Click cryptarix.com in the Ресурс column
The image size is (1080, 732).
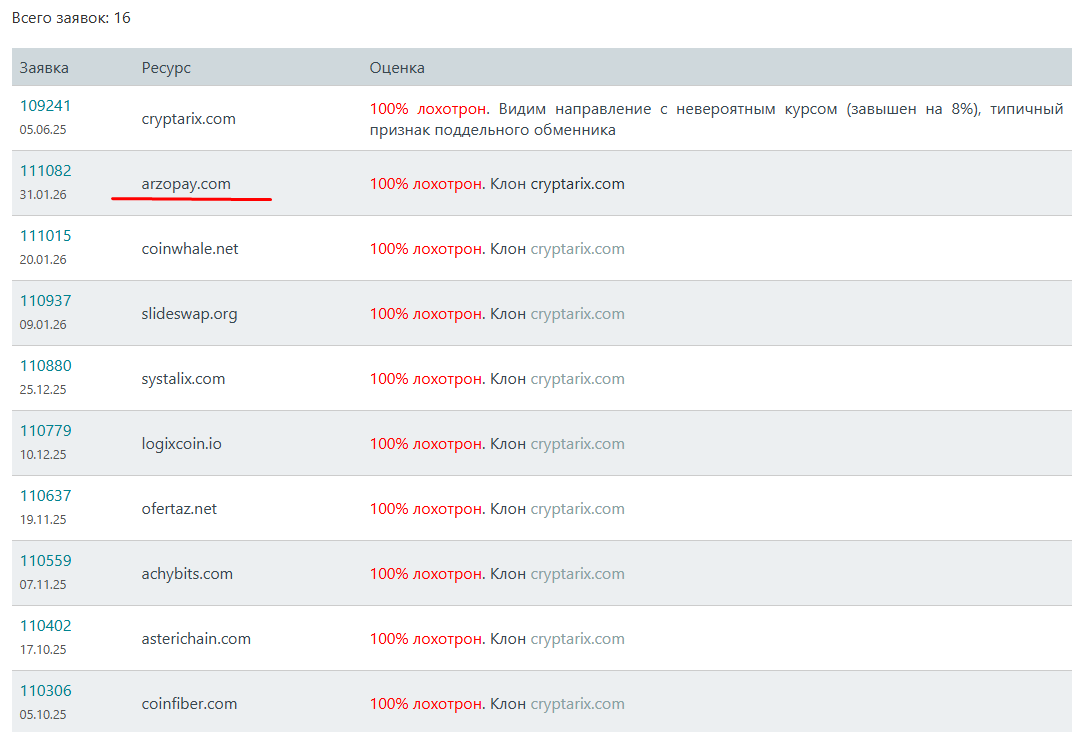pos(189,119)
